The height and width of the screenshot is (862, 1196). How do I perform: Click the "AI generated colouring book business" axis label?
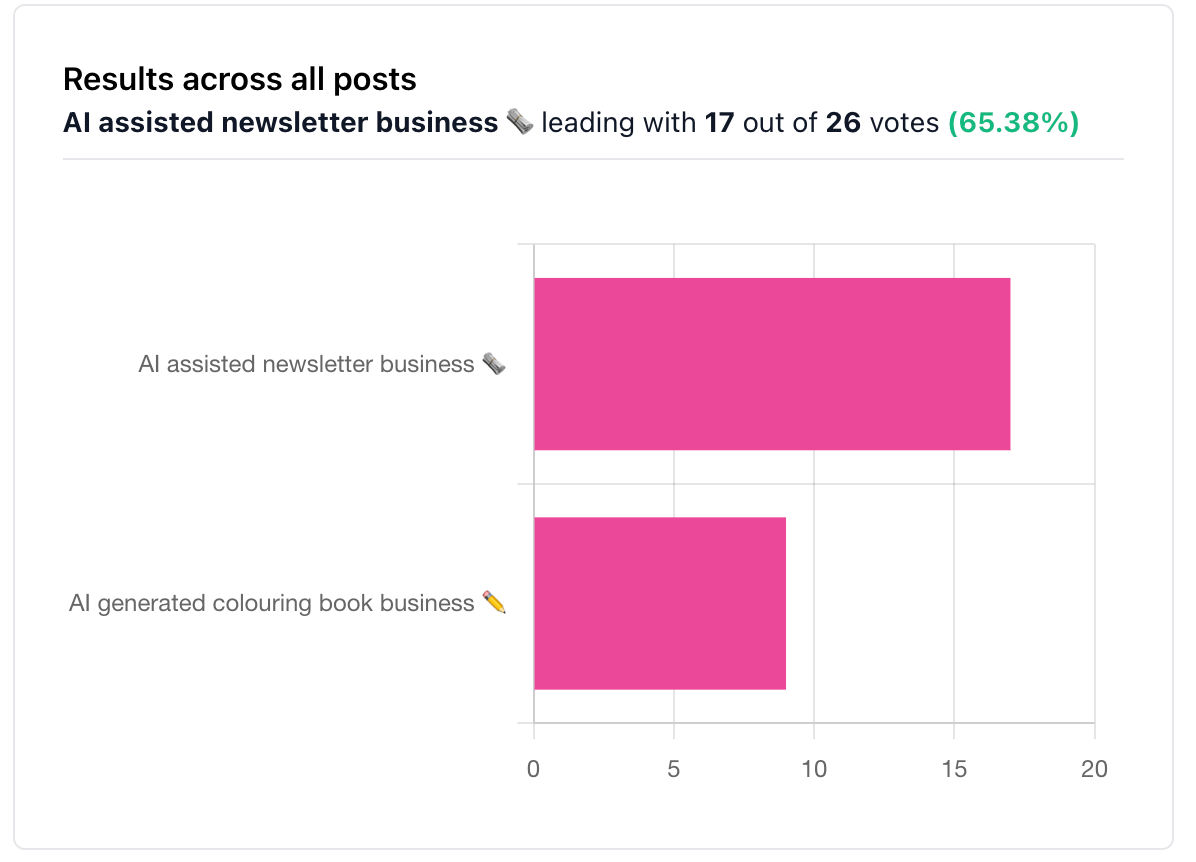[x=271, y=604]
